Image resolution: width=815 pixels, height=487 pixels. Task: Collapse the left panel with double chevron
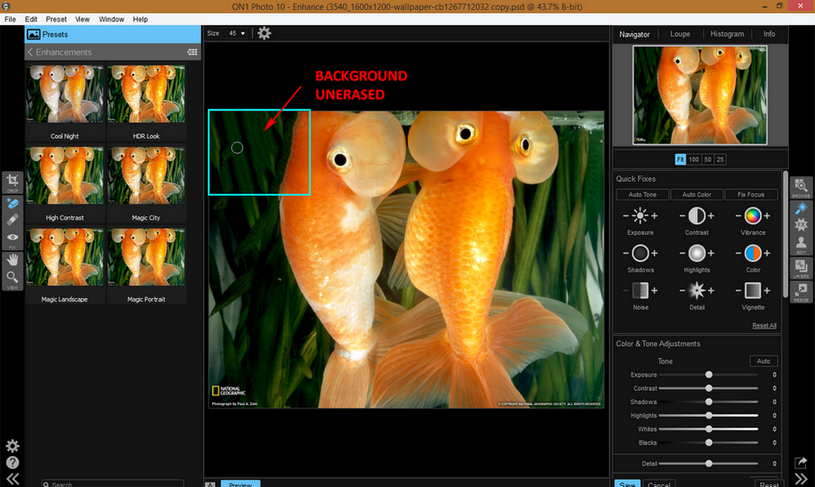coord(12,479)
